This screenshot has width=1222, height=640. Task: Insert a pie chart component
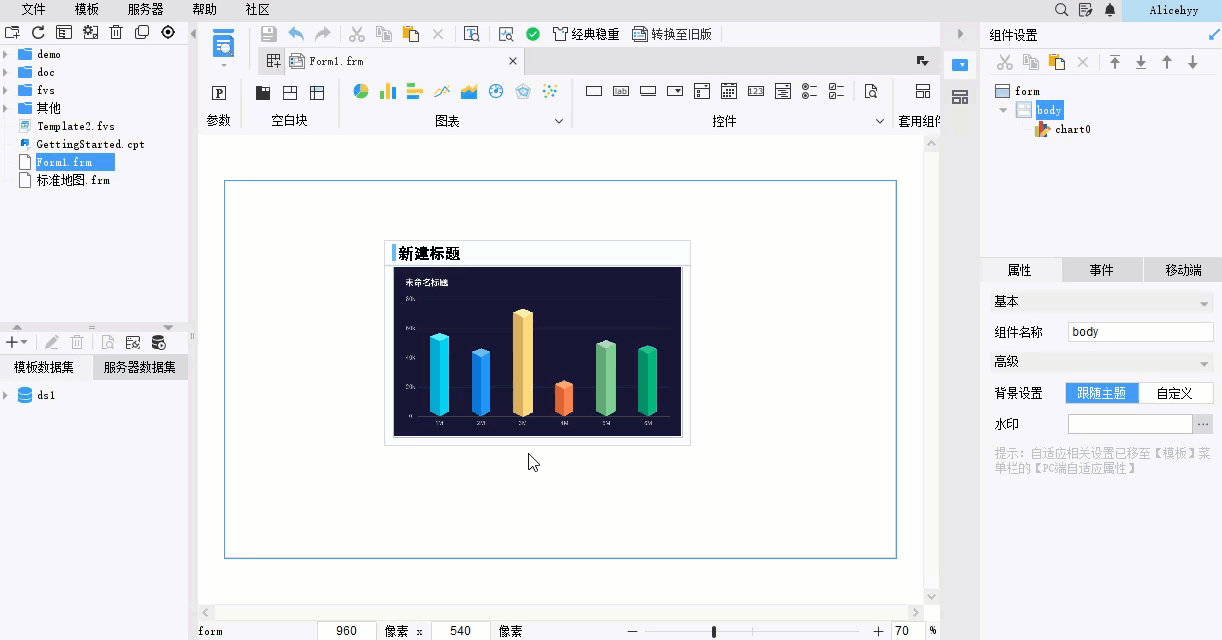pyautogui.click(x=361, y=91)
